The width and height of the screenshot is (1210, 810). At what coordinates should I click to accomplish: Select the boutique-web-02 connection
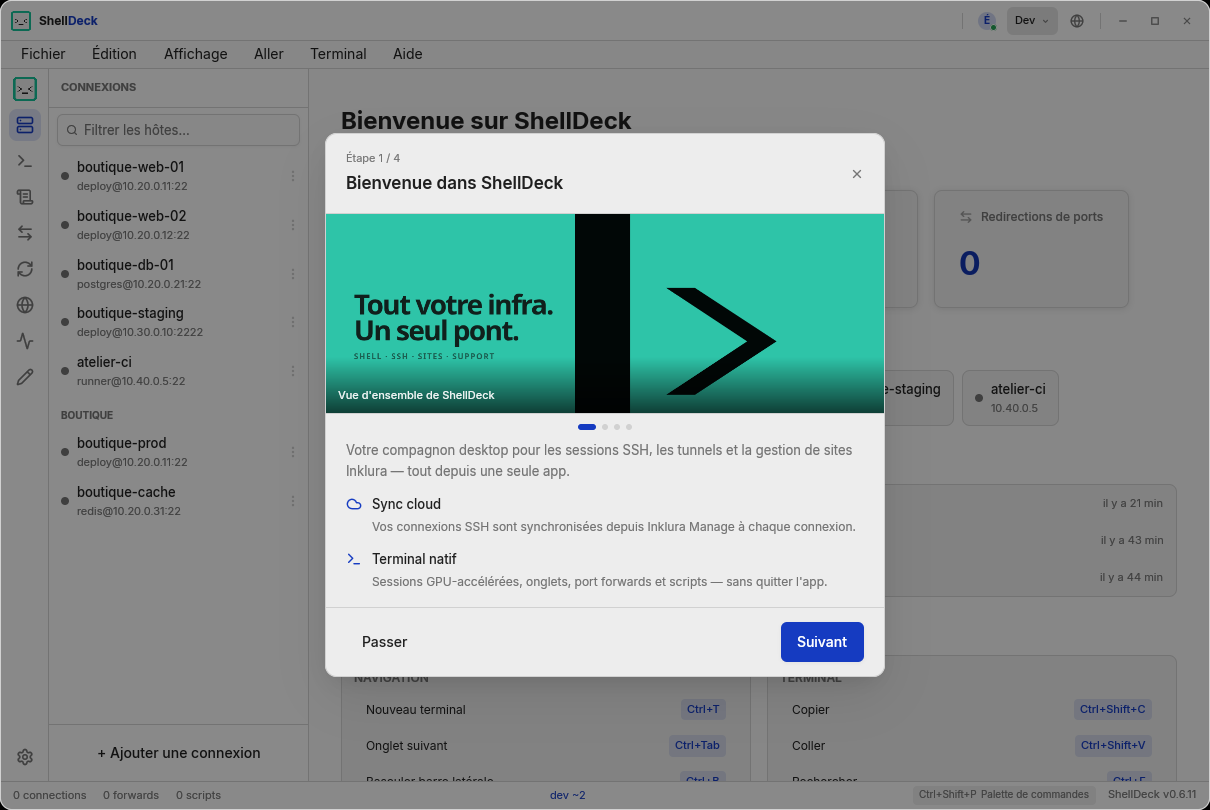point(179,225)
